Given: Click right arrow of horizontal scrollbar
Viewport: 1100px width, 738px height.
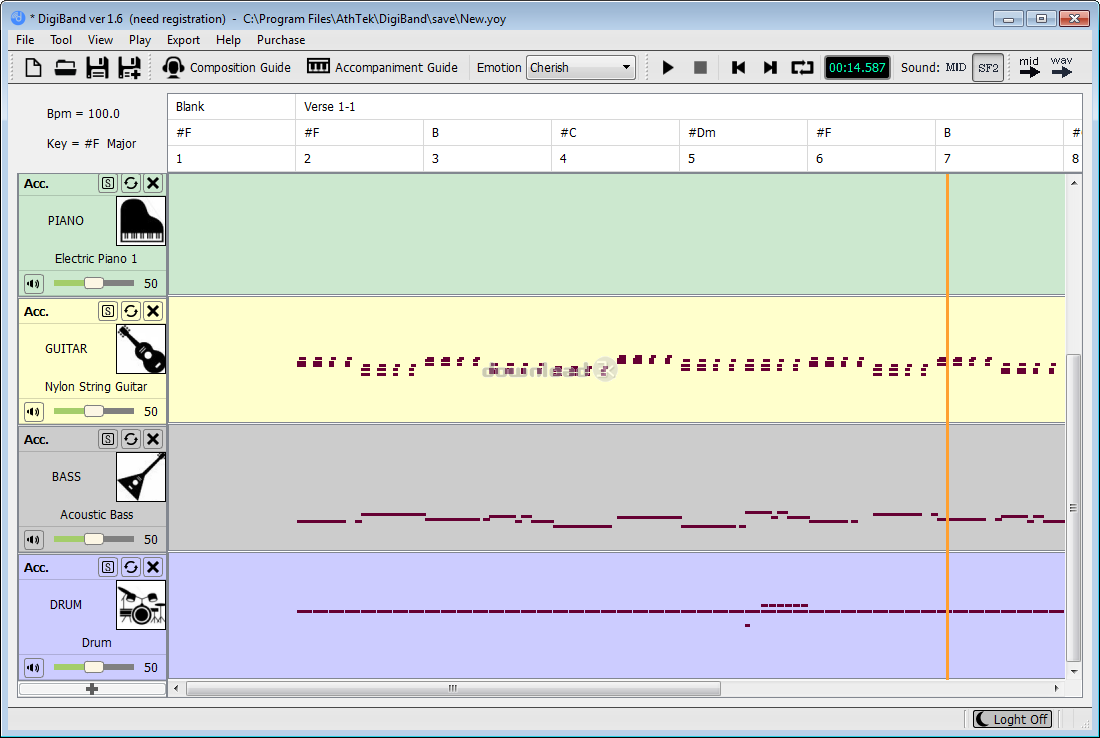Looking at the screenshot, I should pyautogui.click(x=1057, y=689).
